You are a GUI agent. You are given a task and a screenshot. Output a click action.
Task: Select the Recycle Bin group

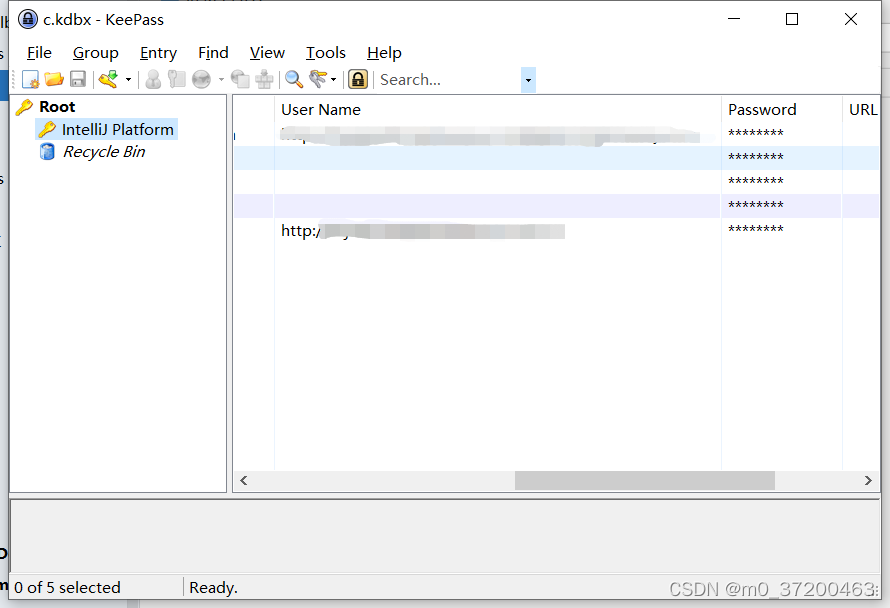pos(104,152)
